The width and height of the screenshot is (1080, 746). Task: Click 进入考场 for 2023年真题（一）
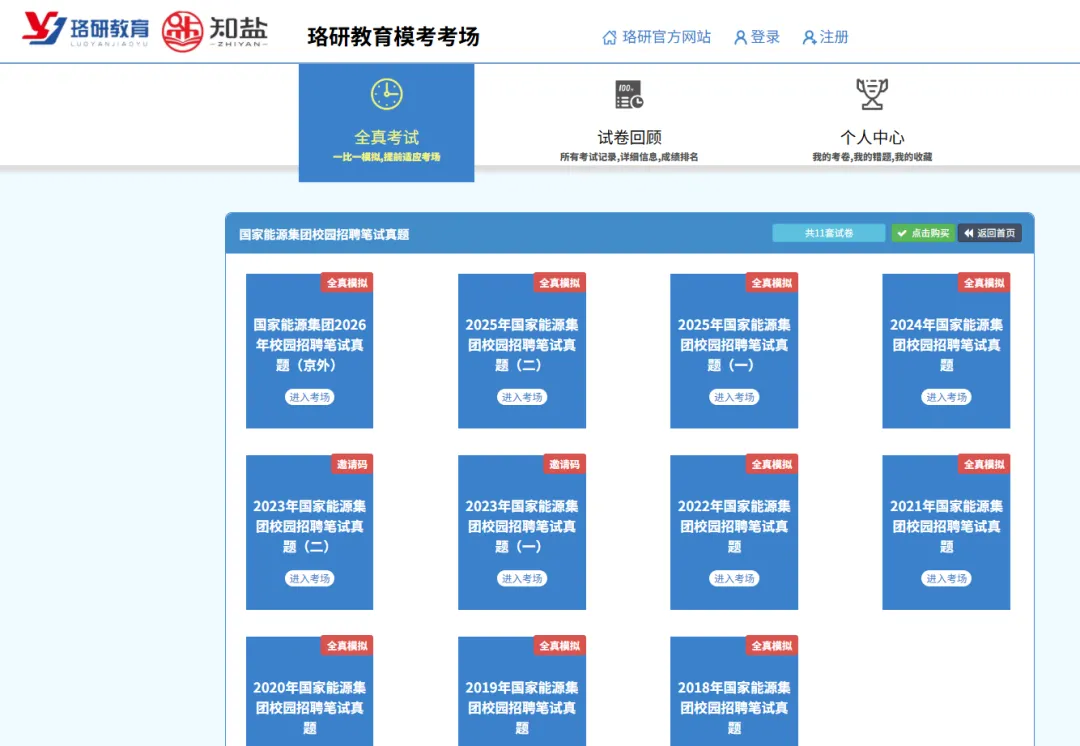point(521,579)
